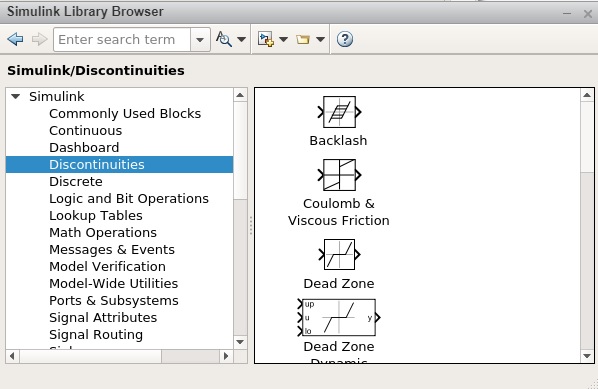598x389 pixels.
Task: Click the back navigation arrow
Action: (15, 39)
